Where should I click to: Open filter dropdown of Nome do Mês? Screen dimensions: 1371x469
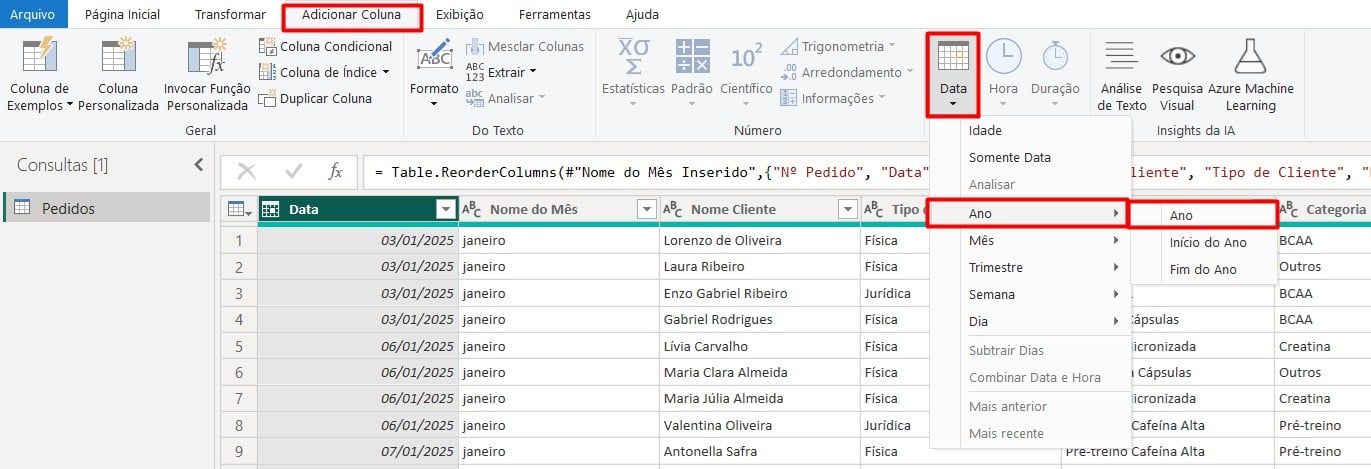(646, 209)
